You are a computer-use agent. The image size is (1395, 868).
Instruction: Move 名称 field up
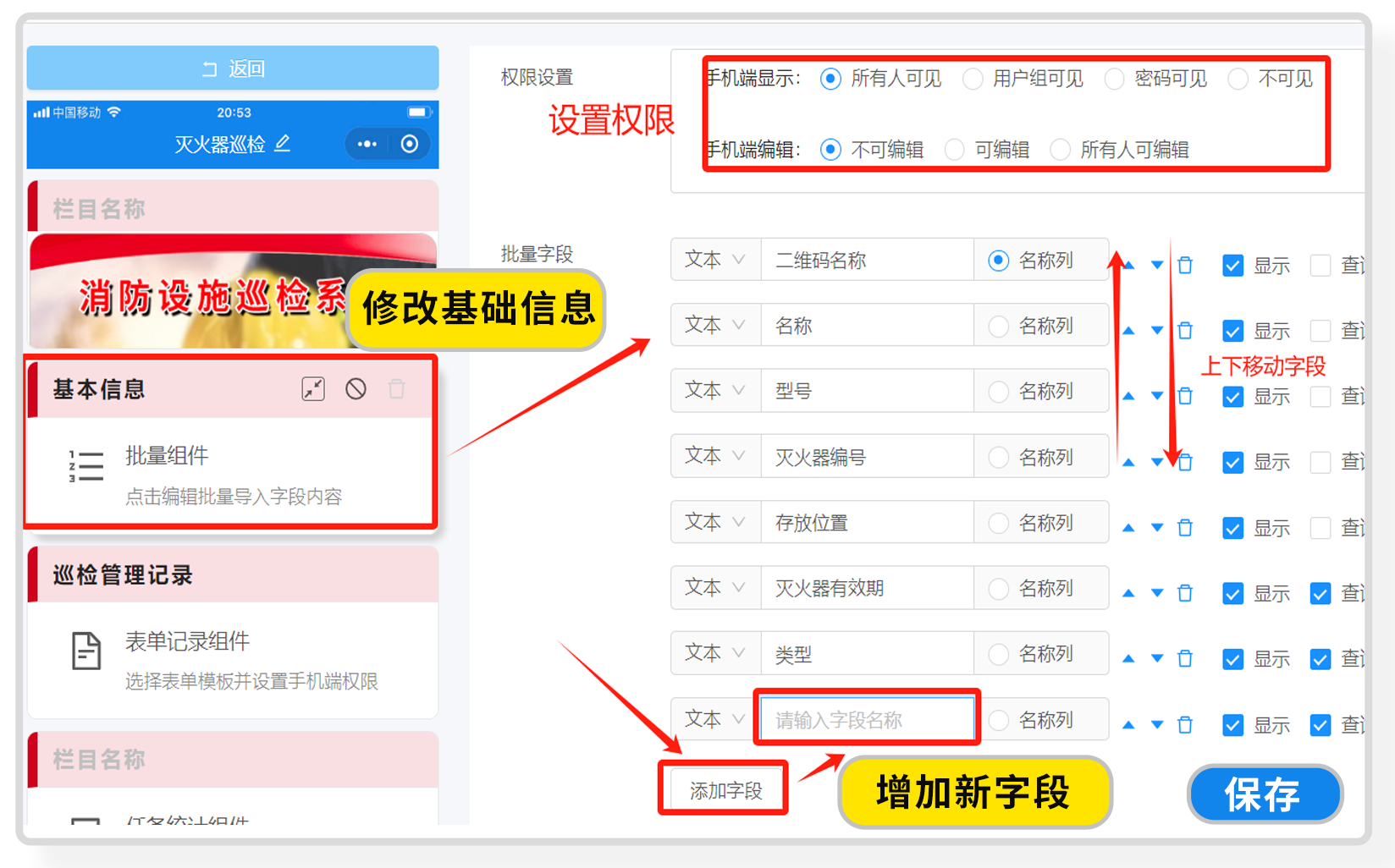[x=1128, y=331]
